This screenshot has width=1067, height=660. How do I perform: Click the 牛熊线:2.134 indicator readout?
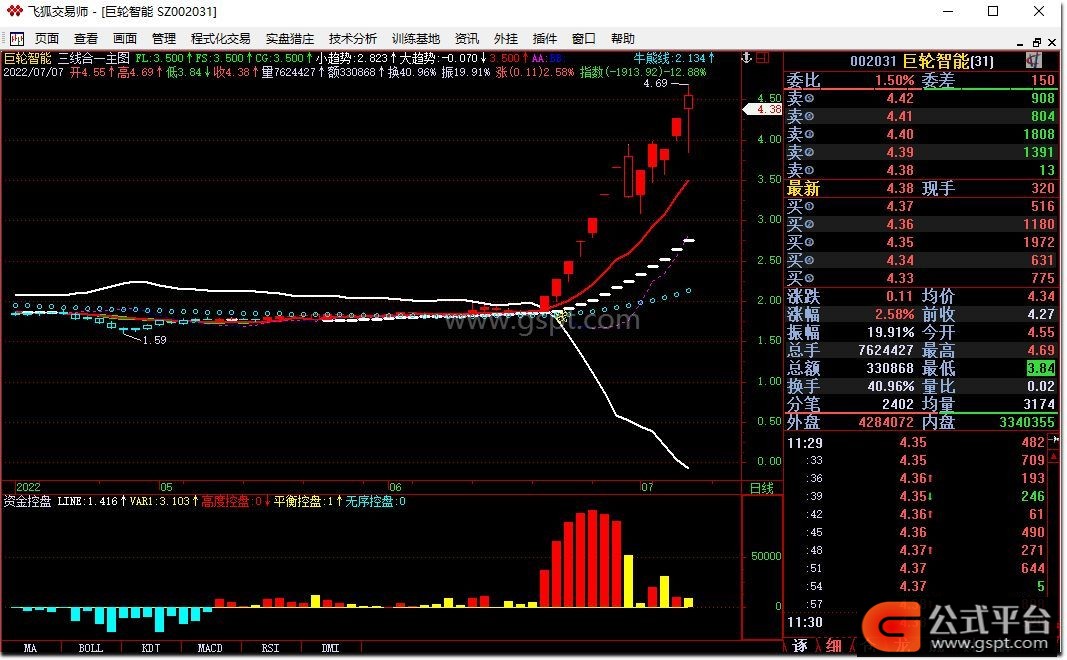click(x=674, y=59)
